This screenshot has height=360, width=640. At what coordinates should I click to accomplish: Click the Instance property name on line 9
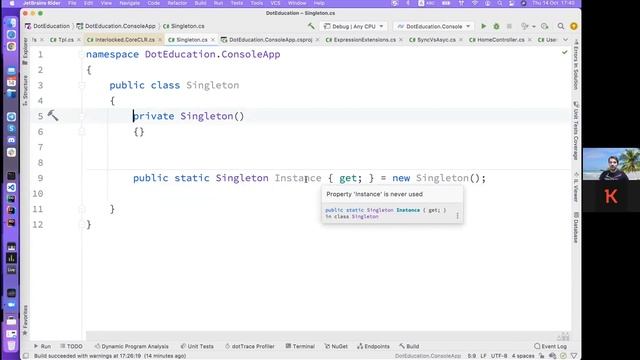tap(298, 178)
